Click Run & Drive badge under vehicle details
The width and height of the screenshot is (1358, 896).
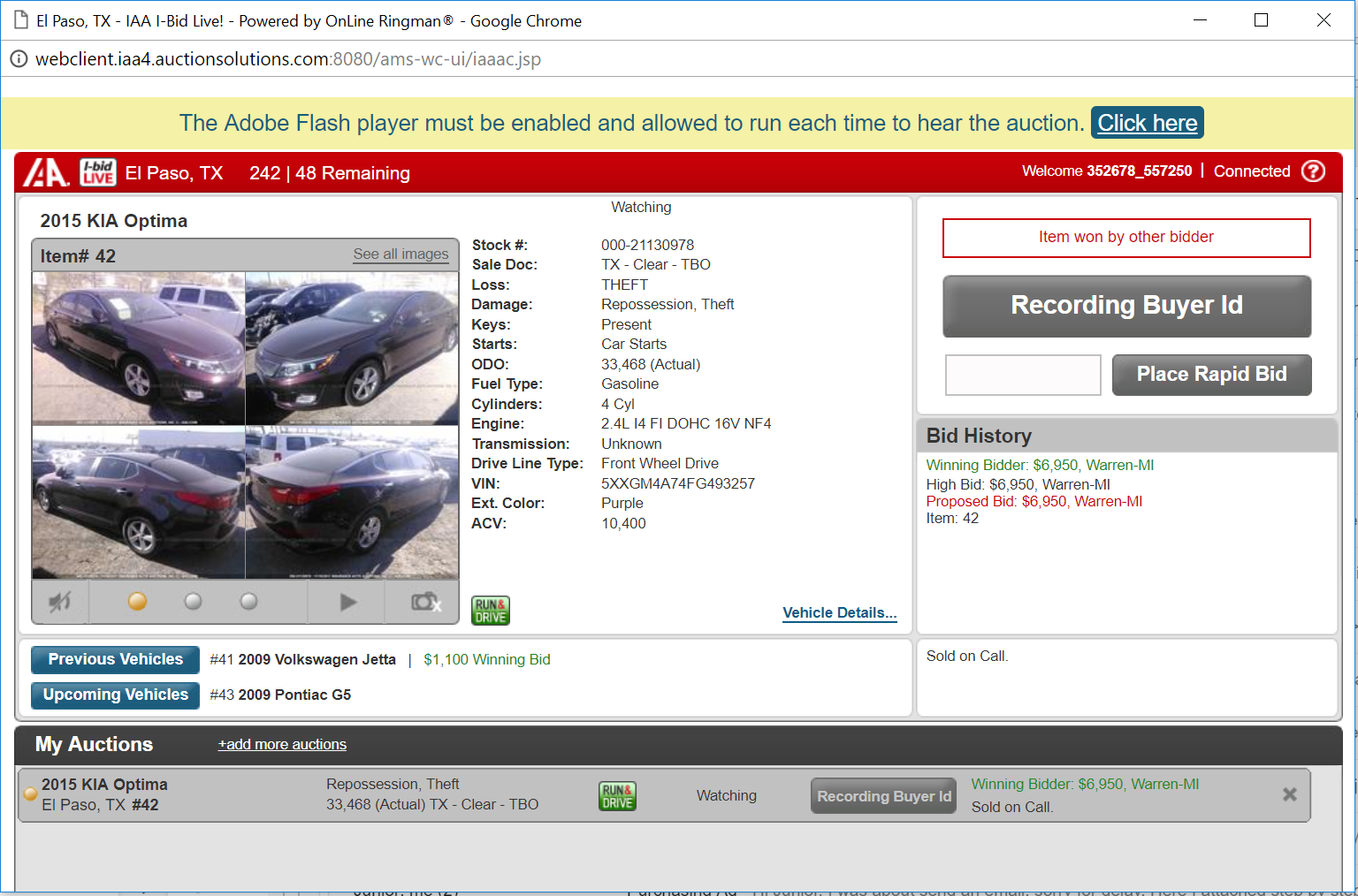[491, 611]
